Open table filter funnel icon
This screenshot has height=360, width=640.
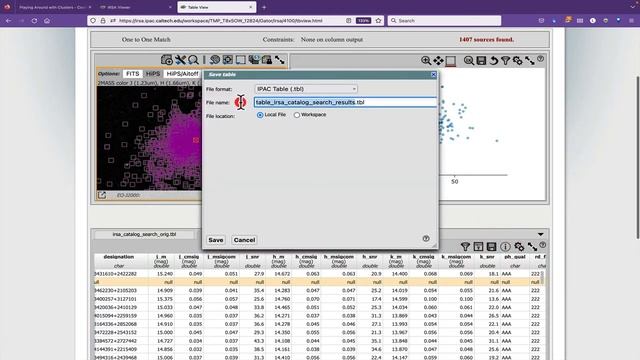pos(465,247)
